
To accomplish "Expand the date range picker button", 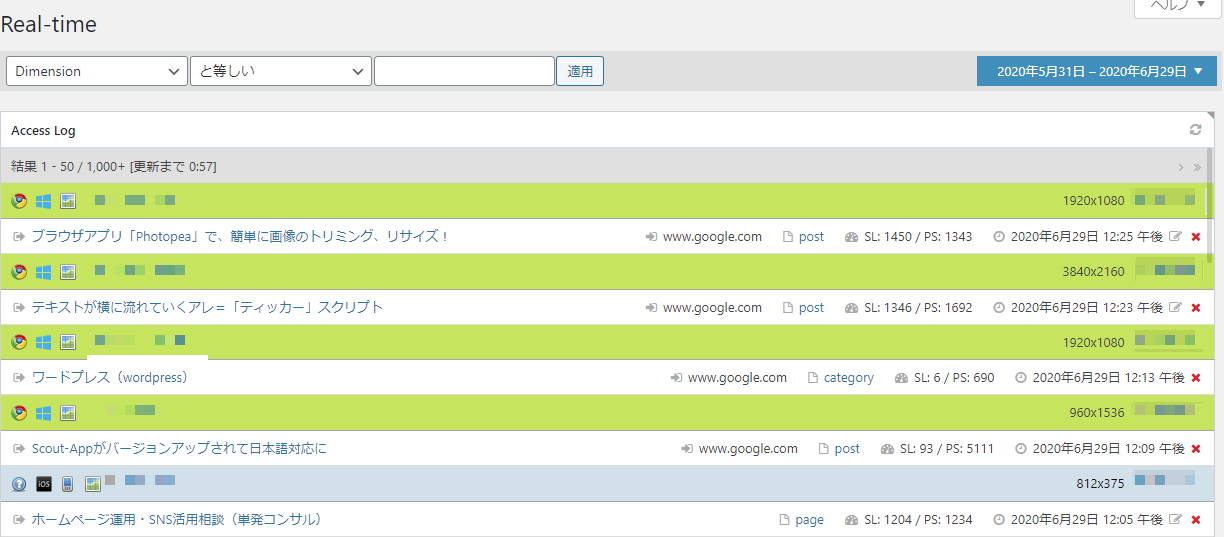I will coord(1096,71).
